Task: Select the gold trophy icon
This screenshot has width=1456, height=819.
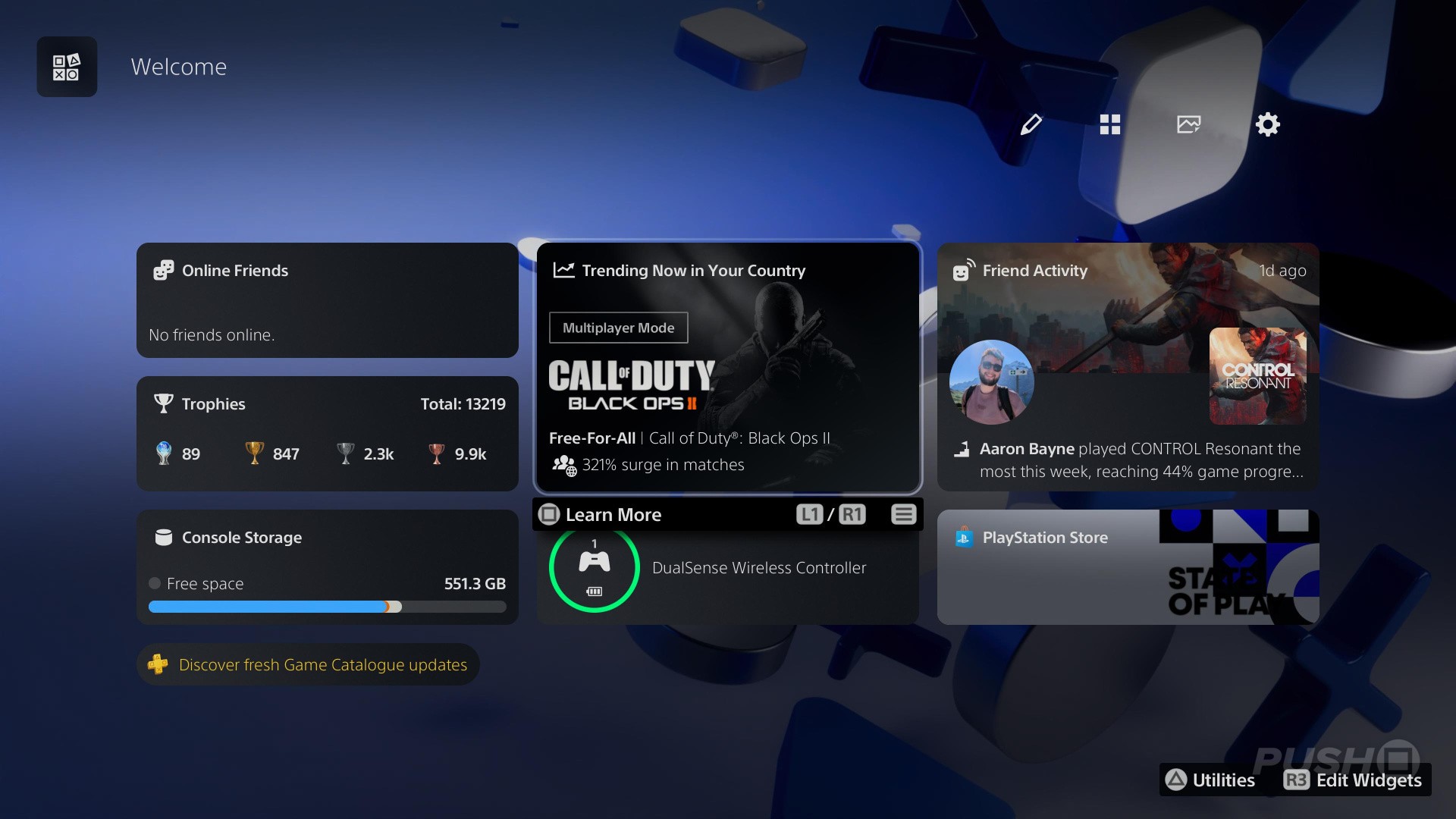Action: (x=254, y=453)
